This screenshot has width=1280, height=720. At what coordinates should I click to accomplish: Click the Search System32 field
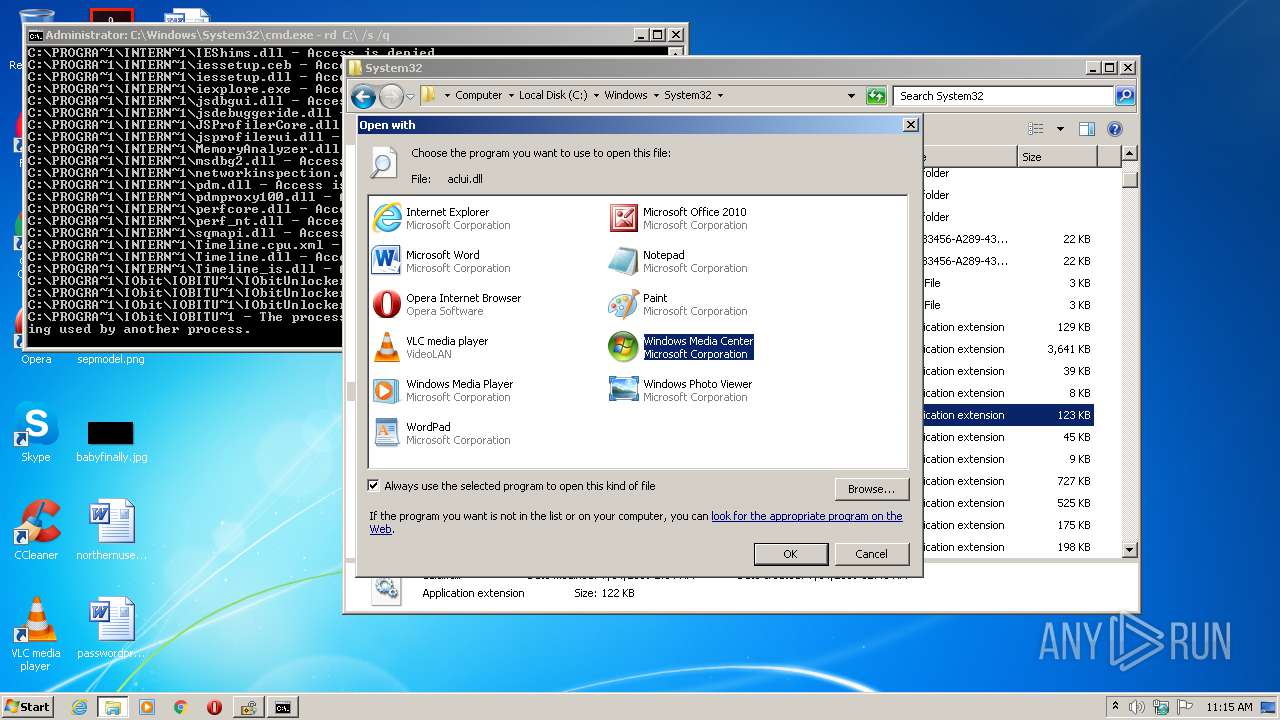click(1003, 96)
